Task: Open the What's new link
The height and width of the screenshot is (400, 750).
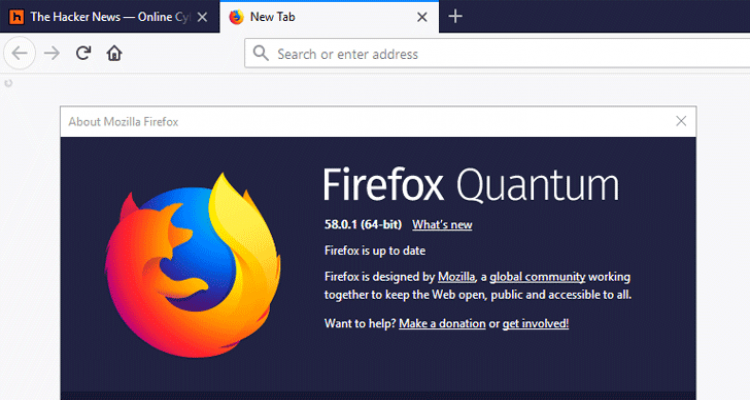Action: pyautogui.click(x=442, y=225)
